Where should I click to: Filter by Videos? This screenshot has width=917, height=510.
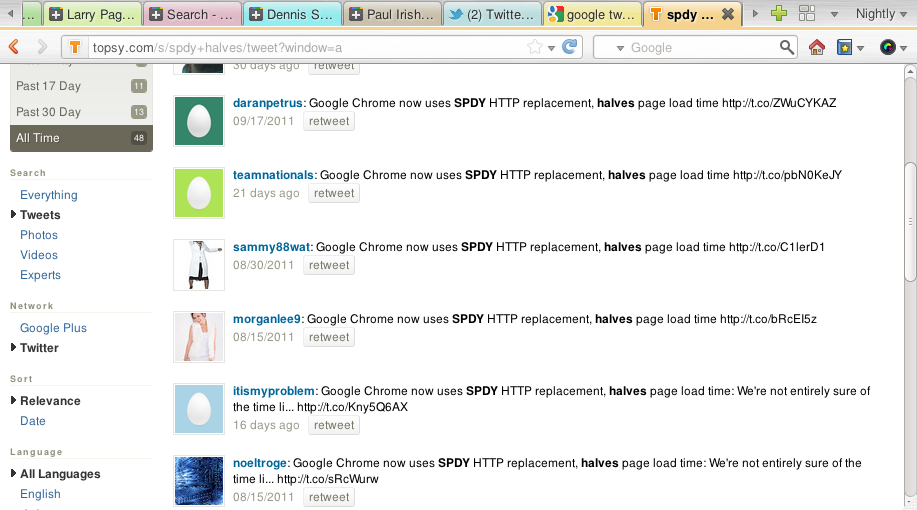click(x=39, y=254)
